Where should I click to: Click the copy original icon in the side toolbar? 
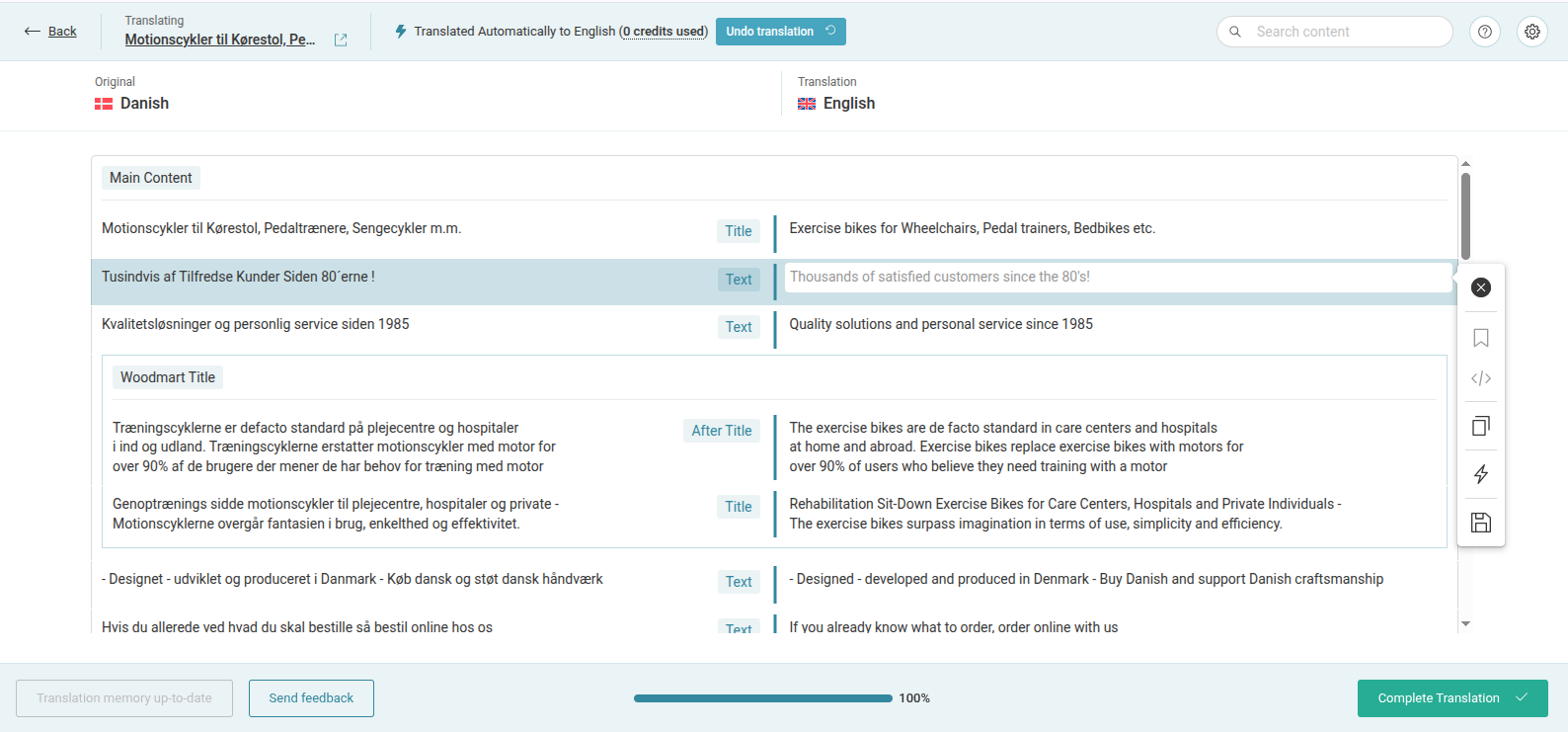click(1481, 426)
